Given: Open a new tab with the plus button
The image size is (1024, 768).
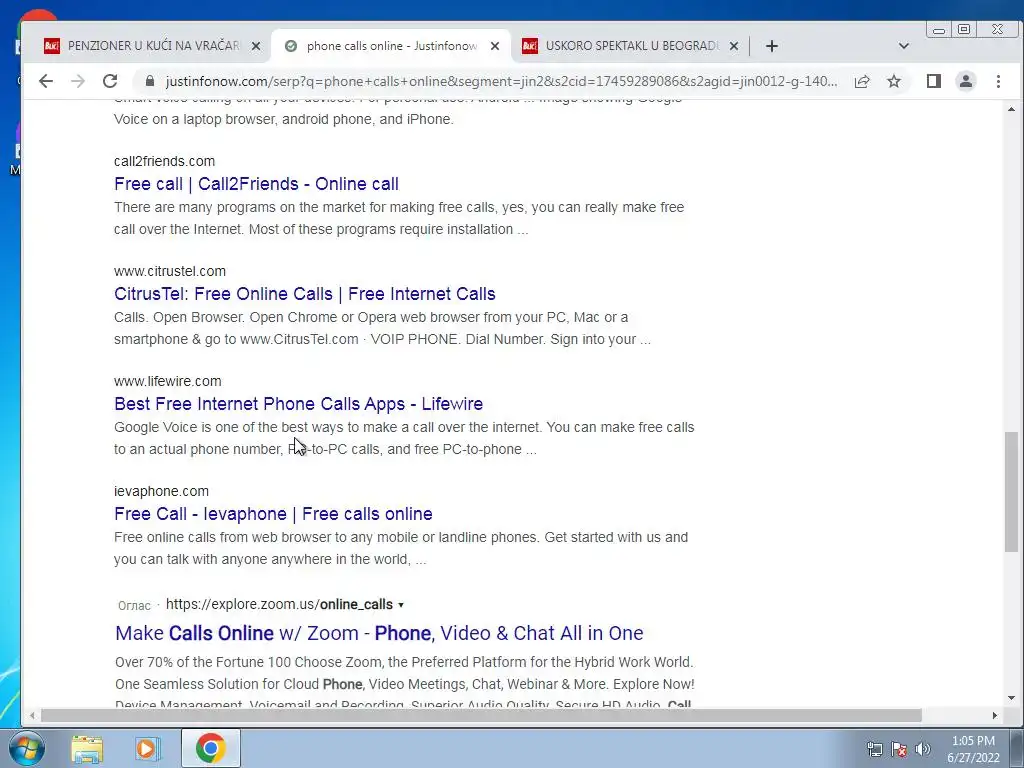Looking at the screenshot, I should [772, 46].
